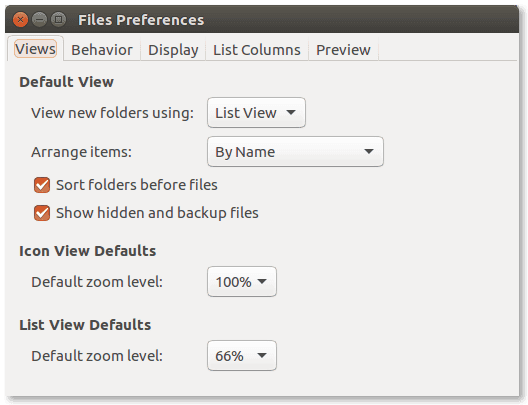Viewport: 528px width, 405px height.
Task: Disable Show hidden and backup files
Action: click(x=42, y=213)
